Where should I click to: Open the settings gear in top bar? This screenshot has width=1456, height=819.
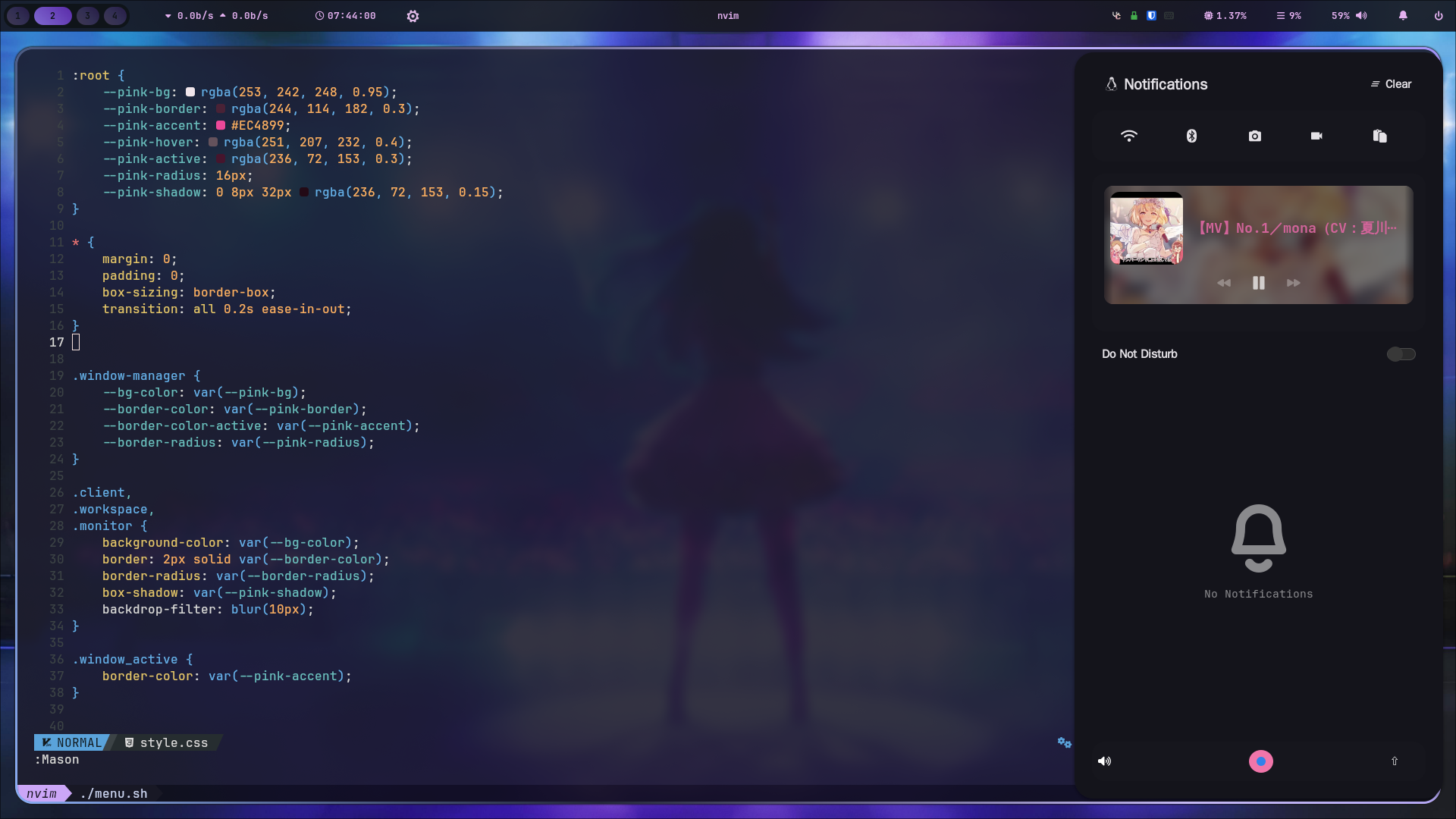413,16
